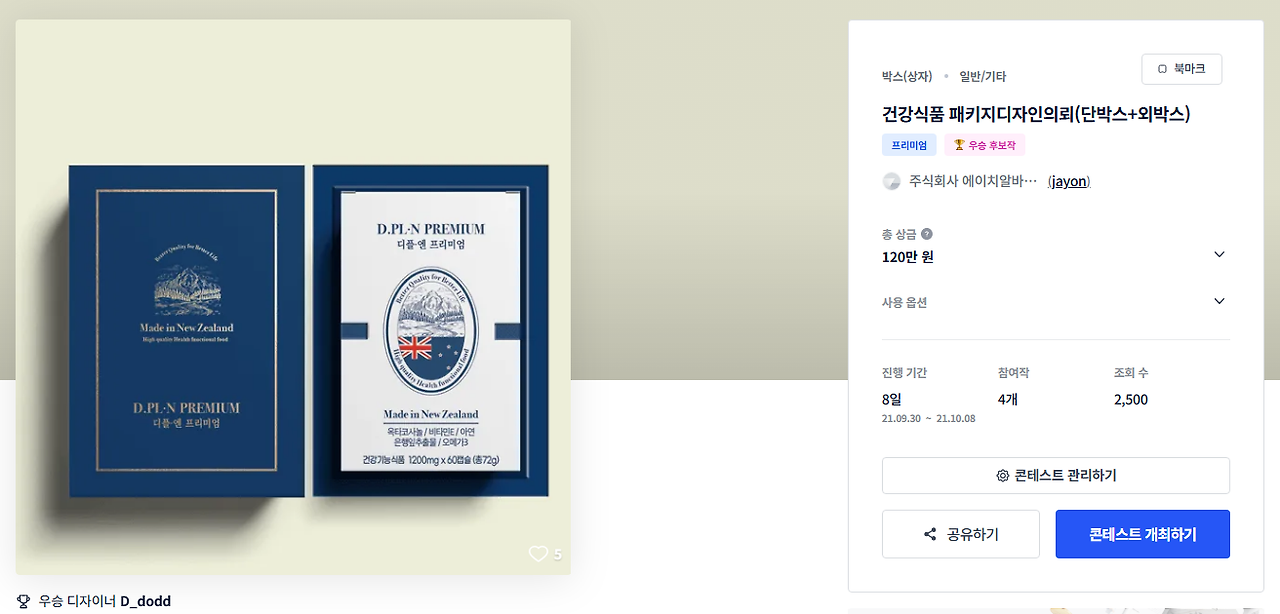Viewport: 1280px width, 614px height.
Task: Click the 주식회사 에이치알바 company name
Action: (973, 181)
